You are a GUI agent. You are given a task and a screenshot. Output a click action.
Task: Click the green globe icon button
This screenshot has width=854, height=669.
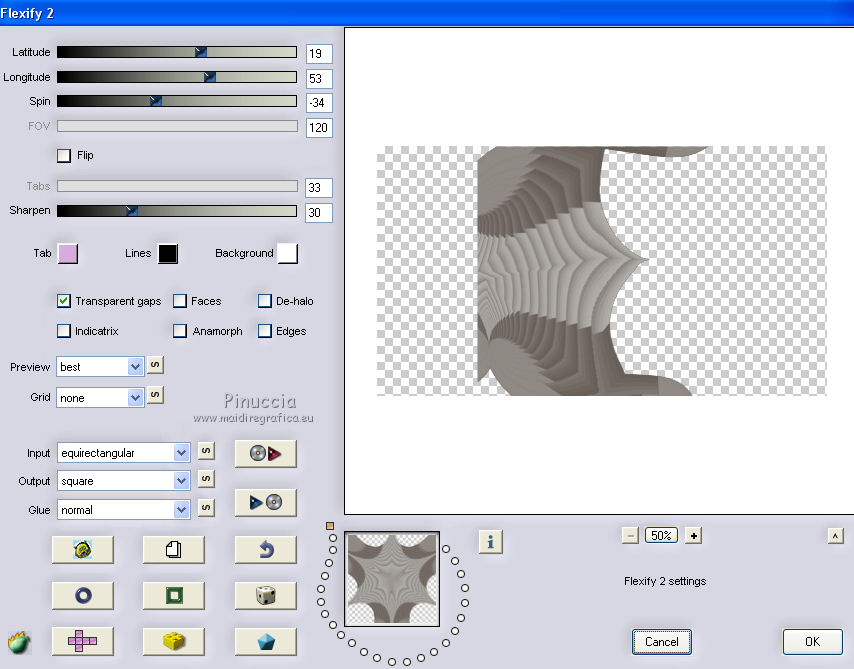(83, 550)
